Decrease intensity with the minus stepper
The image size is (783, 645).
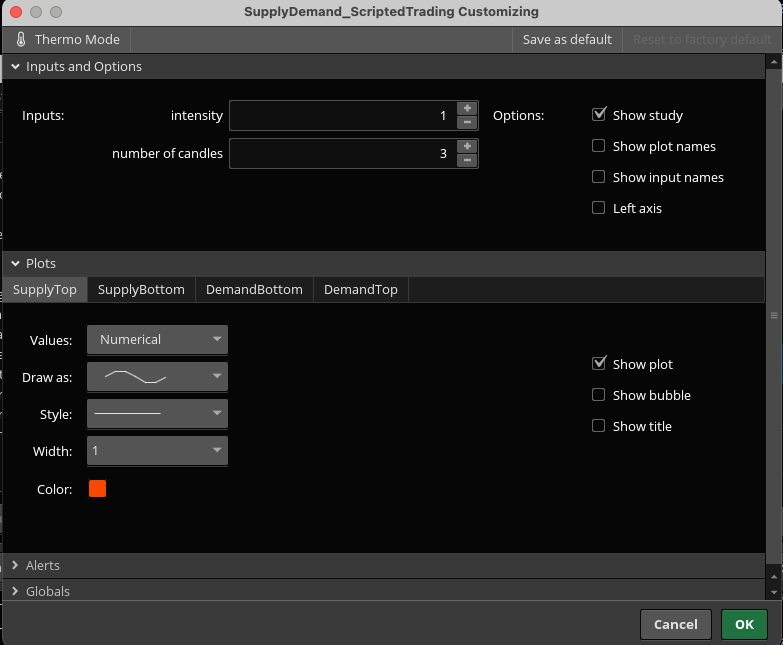[467, 122]
